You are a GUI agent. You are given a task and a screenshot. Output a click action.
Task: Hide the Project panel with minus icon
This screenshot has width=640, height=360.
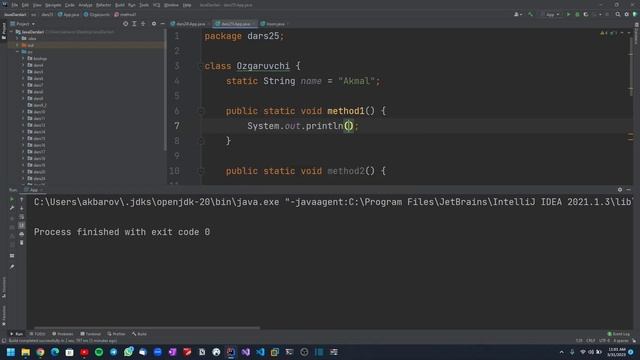point(162,24)
